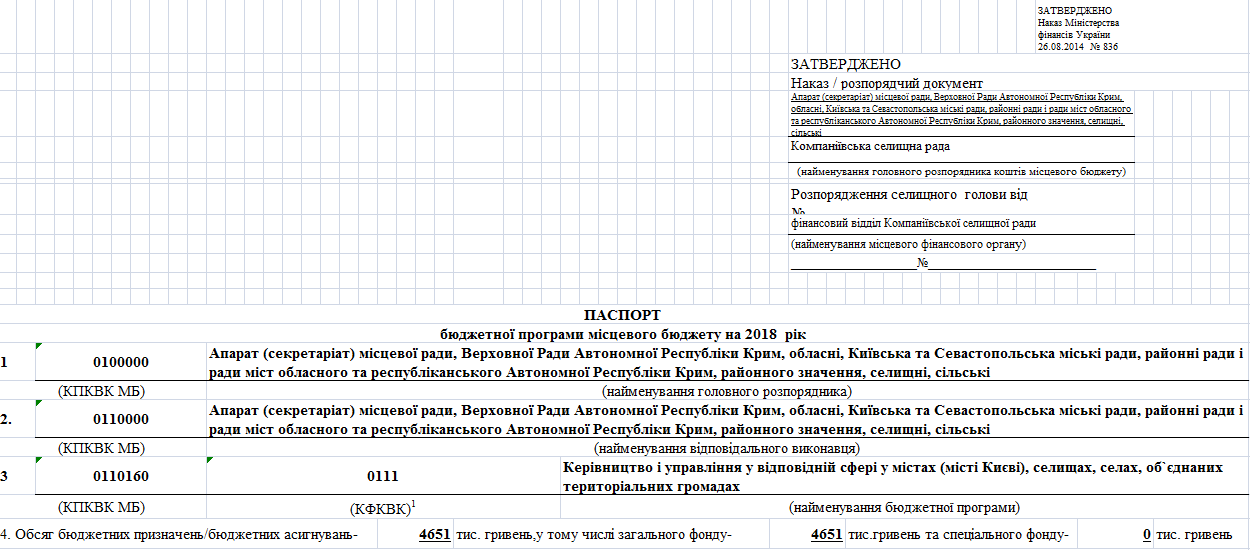The width and height of the screenshot is (1250, 550).
Task: Select the small ЗАТВЕРДЖЕНО above Наказ Міністерства
Action: (x=1075, y=9)
